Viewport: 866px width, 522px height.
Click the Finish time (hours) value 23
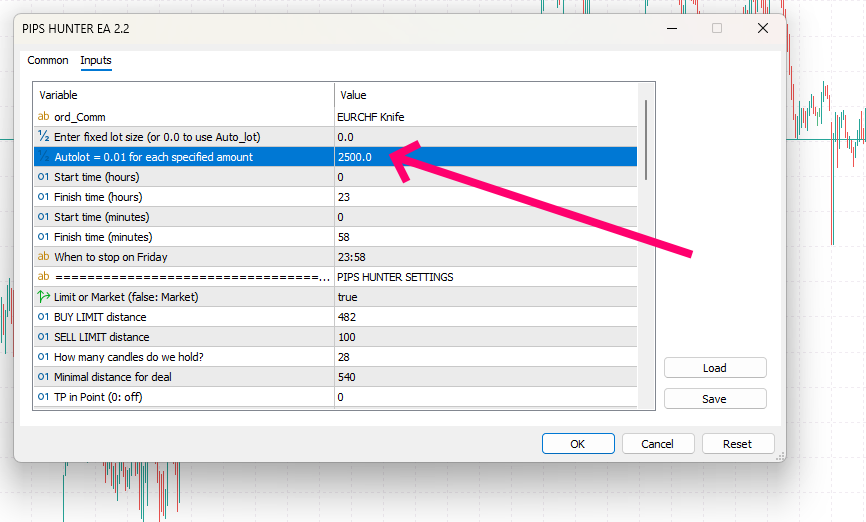pyautogui.click(x=344, y=197)
